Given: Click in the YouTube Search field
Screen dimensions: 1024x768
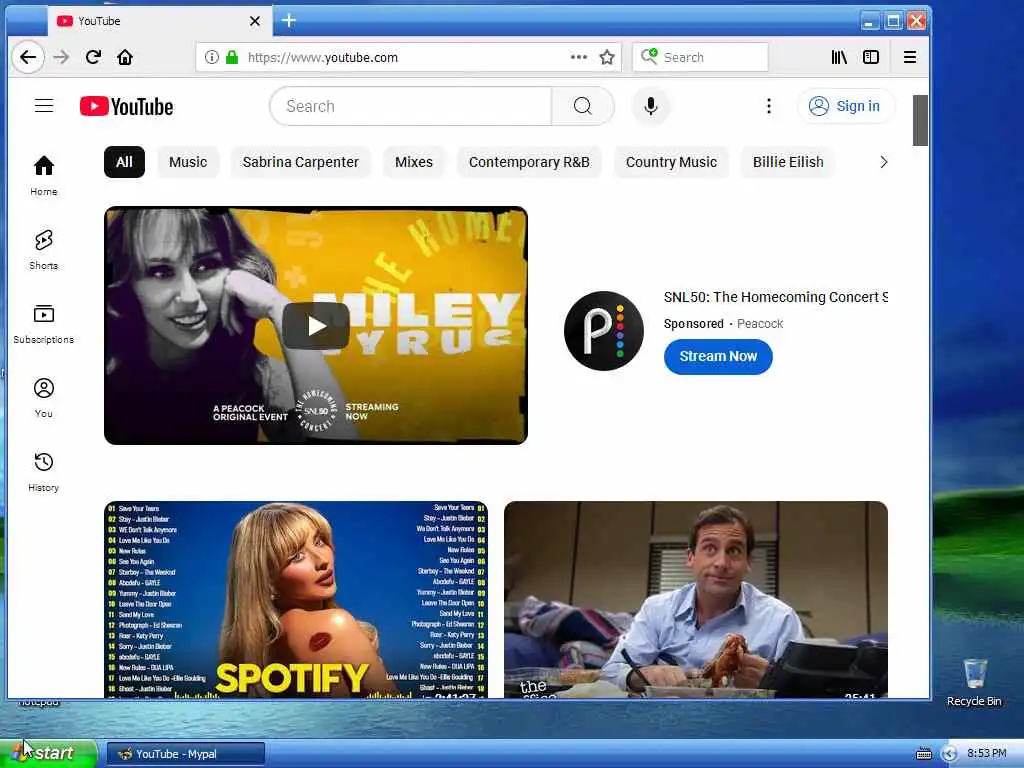Looking at the screenshot, I should pyautogui.click(x=411, y=106).
